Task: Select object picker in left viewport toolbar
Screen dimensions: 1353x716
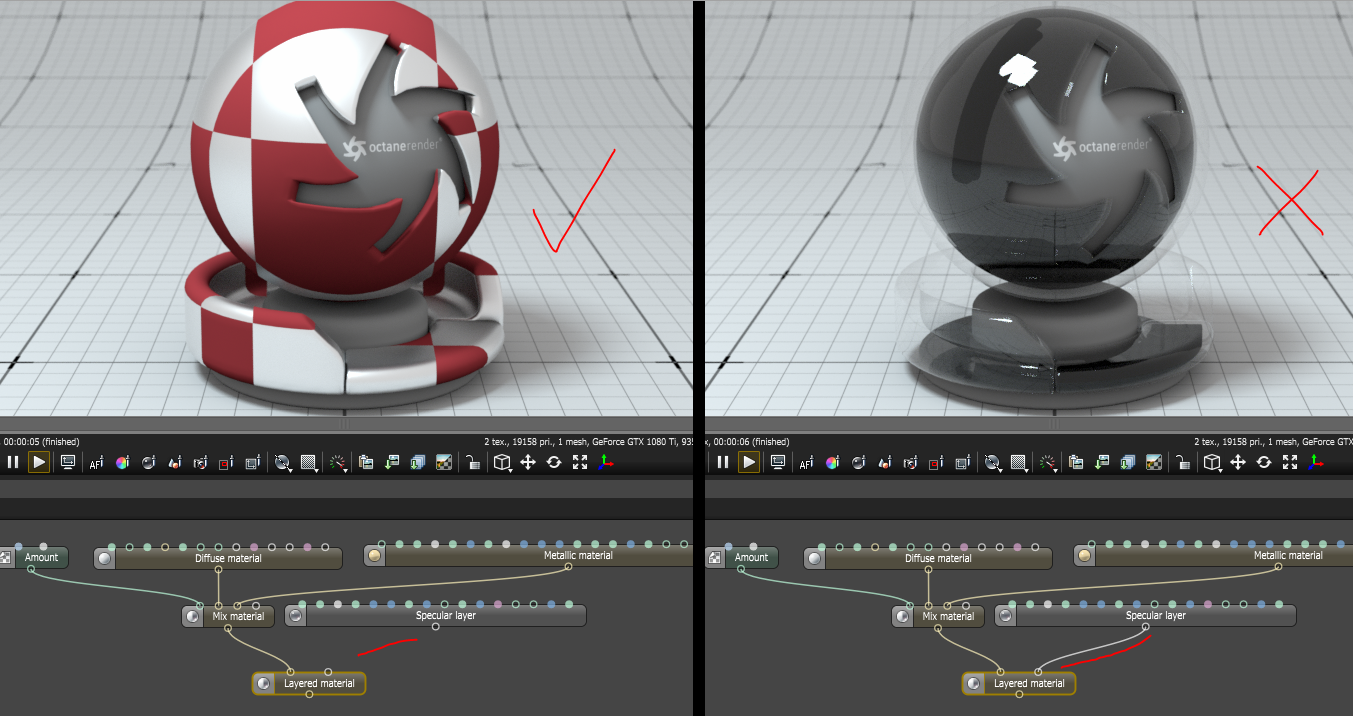Action: 174,462
